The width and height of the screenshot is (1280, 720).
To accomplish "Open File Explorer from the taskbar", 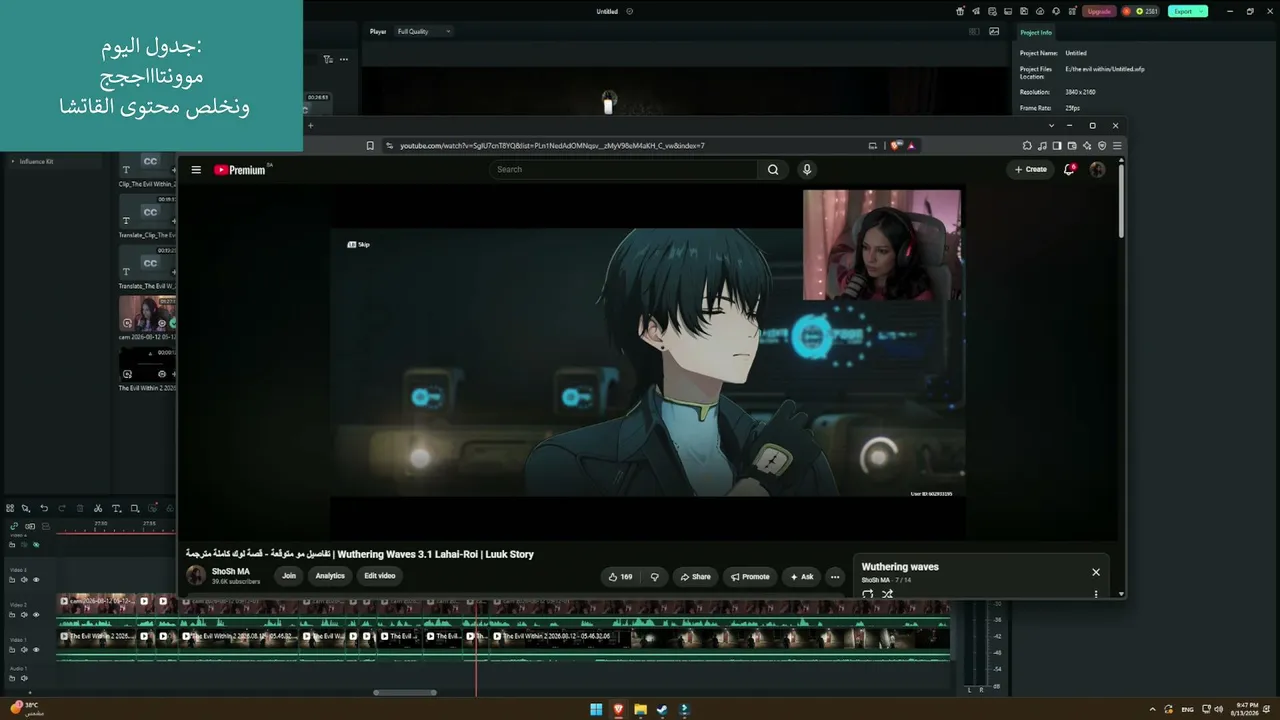I will pos(640,710).
